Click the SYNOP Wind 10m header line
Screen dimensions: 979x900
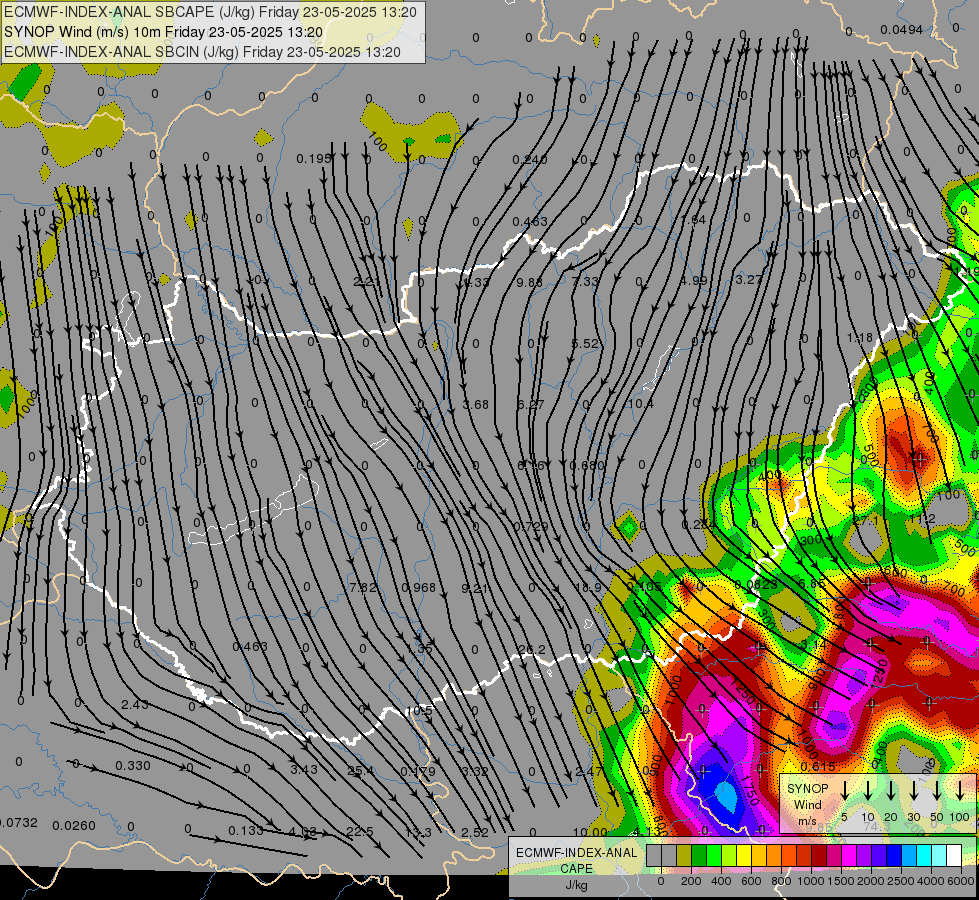[163, 32]
